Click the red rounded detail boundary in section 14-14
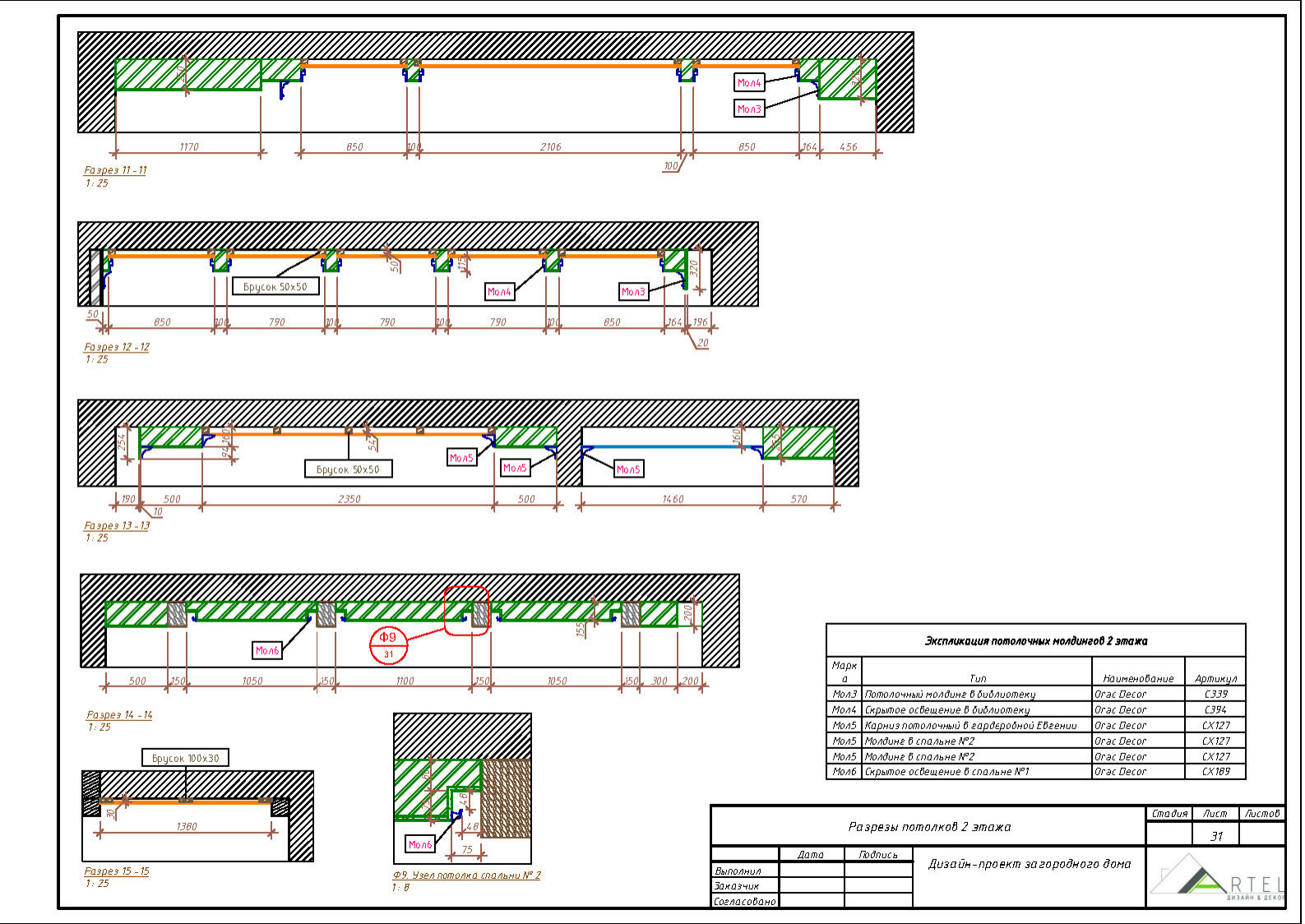The height and width of the screenshot is (924, 1305). pyautogui.click(x=466, y=610)
